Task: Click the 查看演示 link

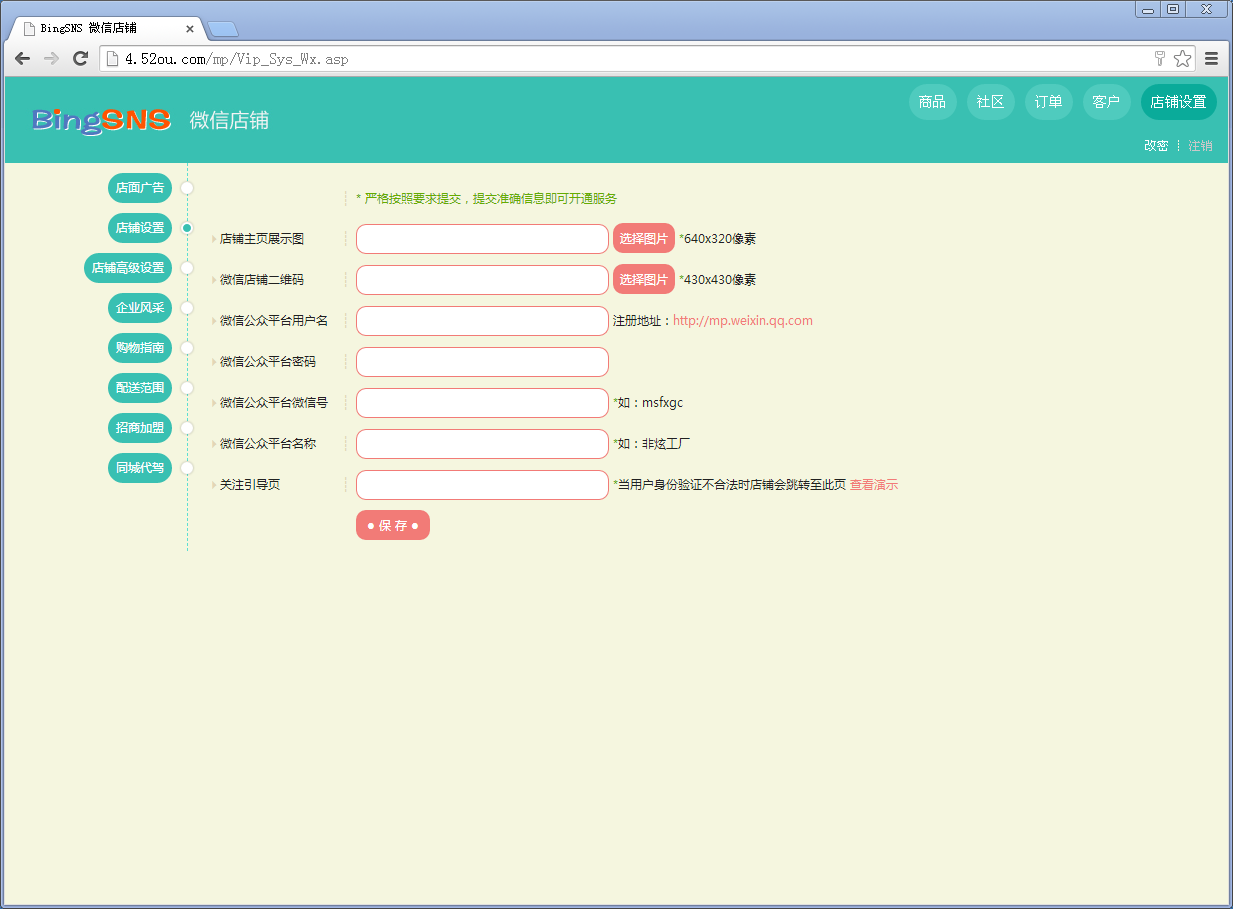Action: point(874,485)
